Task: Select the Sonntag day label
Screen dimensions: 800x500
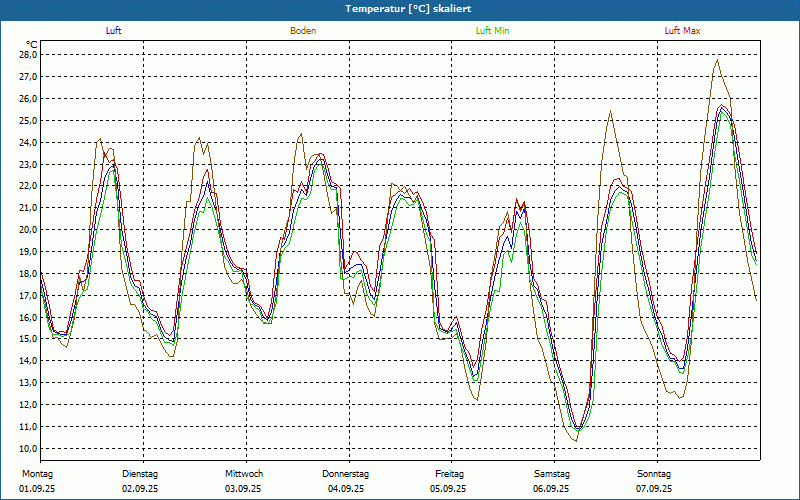Action: pyautogui.click(x=654, y=474)
